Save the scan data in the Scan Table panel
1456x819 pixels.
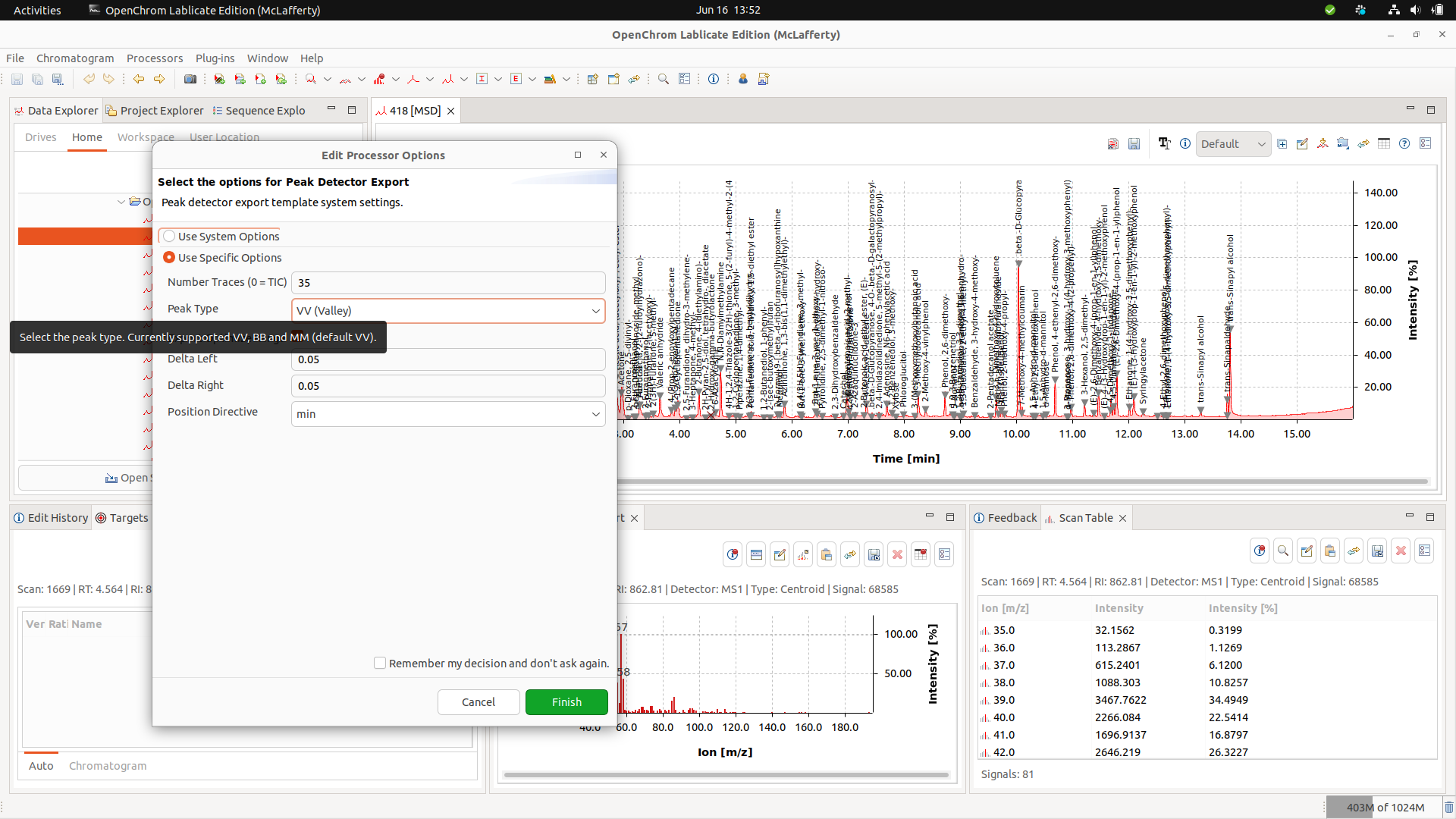click(x=1378, y=551)
